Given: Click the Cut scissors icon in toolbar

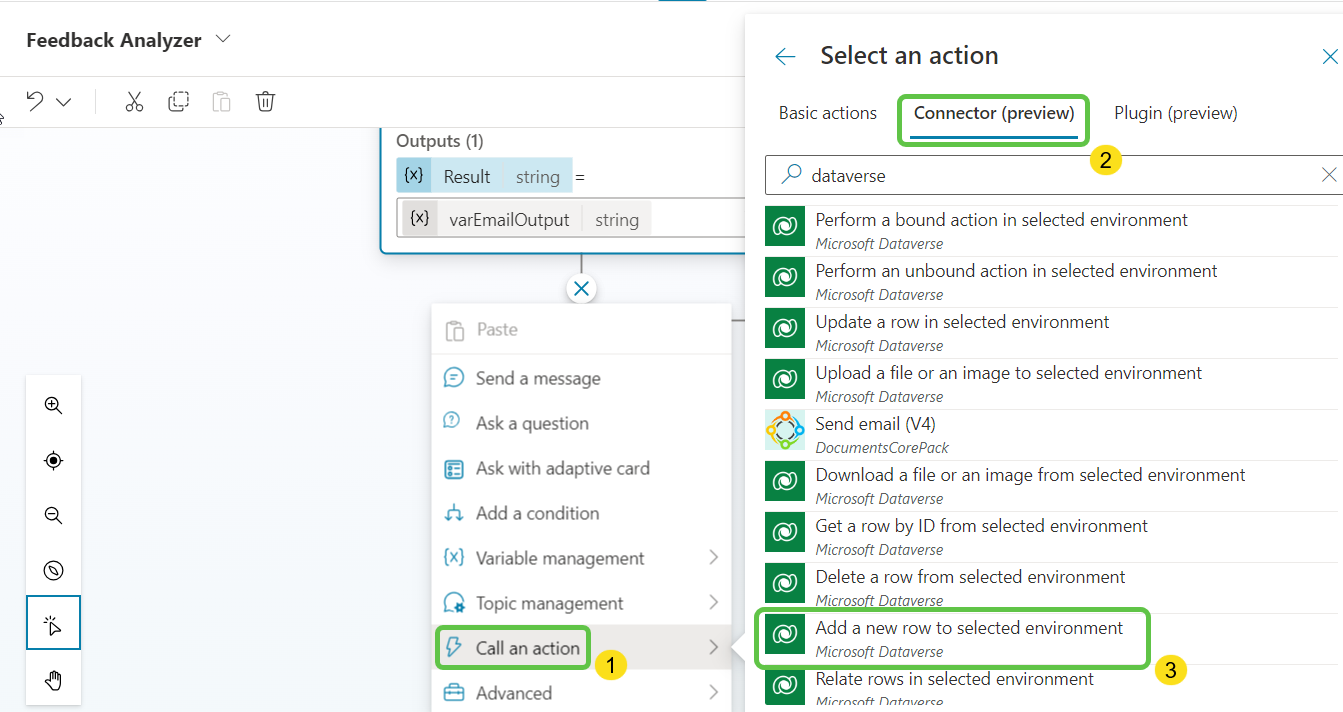Looking at the screenshot, I should [x=134, y=102].
